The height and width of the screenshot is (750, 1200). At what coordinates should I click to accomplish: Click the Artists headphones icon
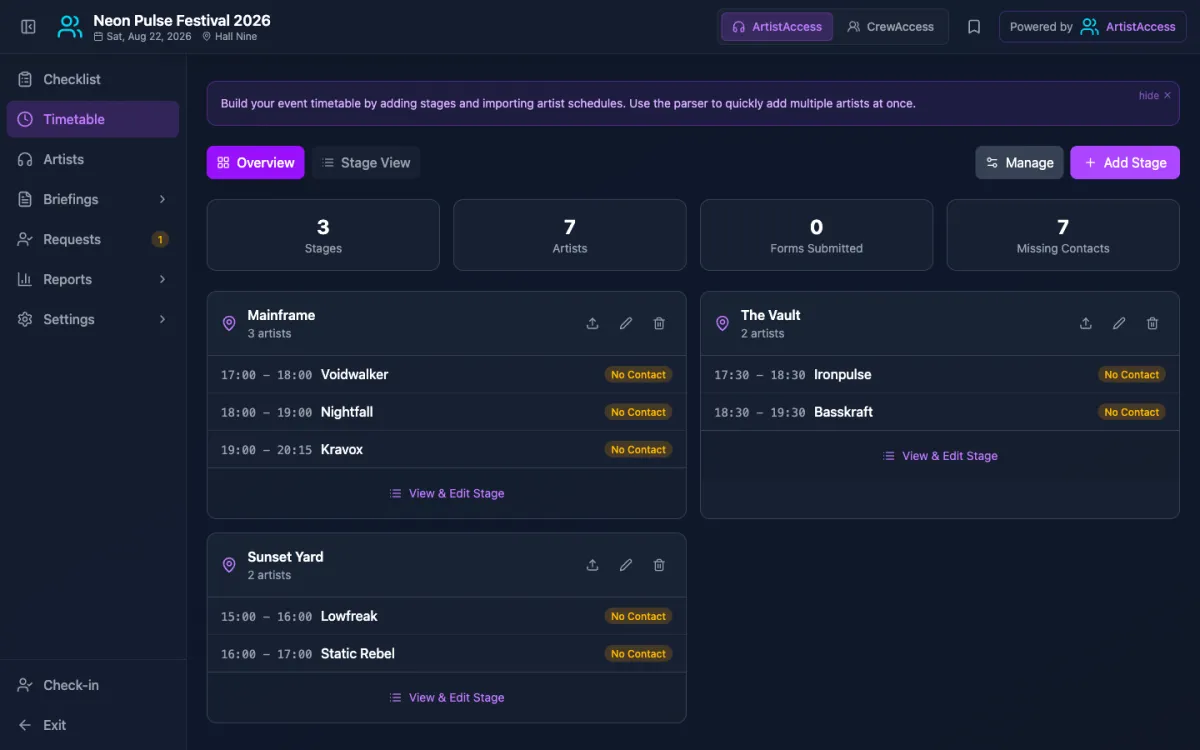tap(25, 159)
